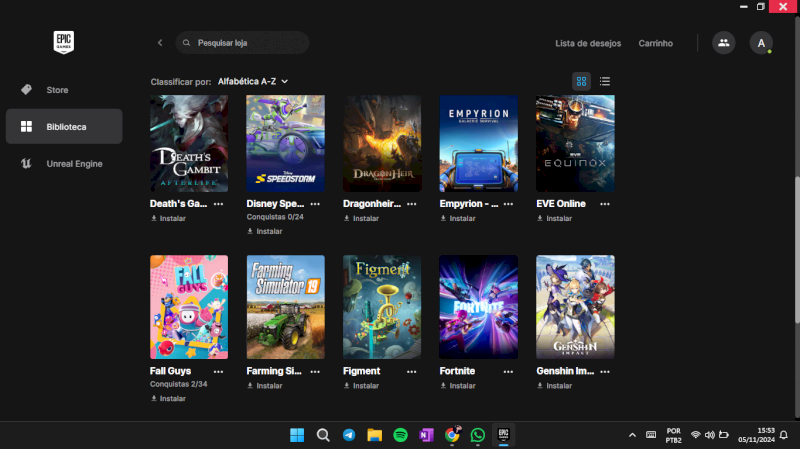Switch to grid view layout
Screen dimensions: 800x449
click(581, 81)
